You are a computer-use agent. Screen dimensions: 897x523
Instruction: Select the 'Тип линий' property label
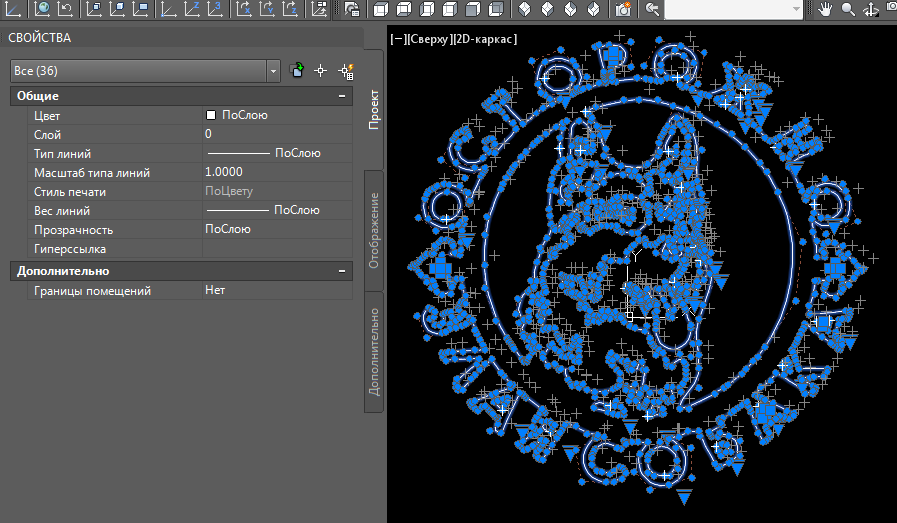(62, 153)
